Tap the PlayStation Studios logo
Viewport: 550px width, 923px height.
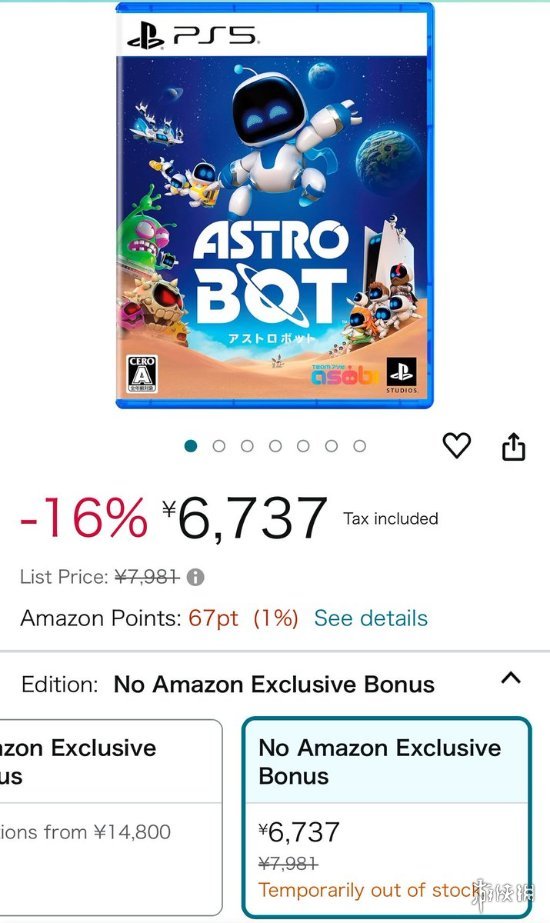point(401,375)
